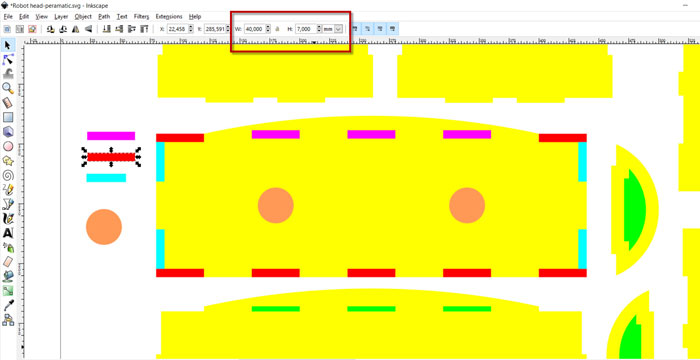
Task: Open the Filters menu
Action: [142, 17]
